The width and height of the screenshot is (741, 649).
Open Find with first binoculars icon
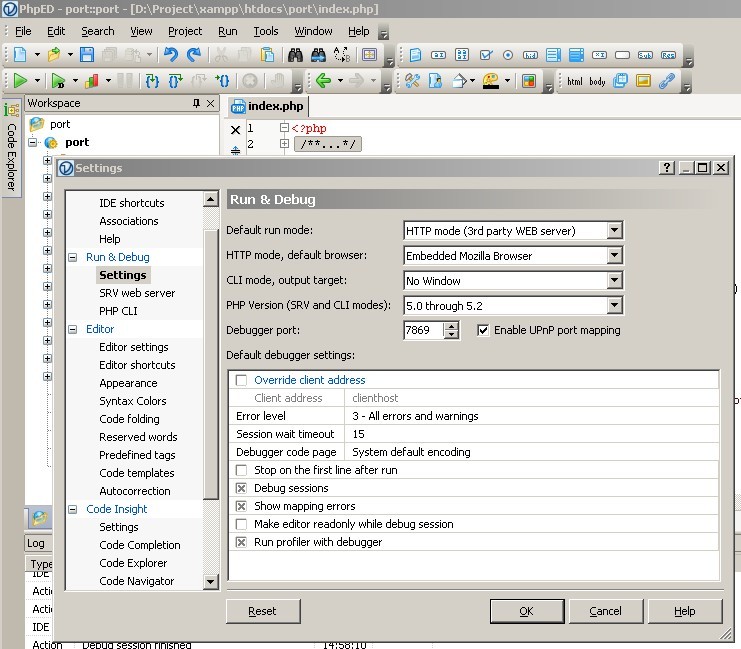(295, 55)
